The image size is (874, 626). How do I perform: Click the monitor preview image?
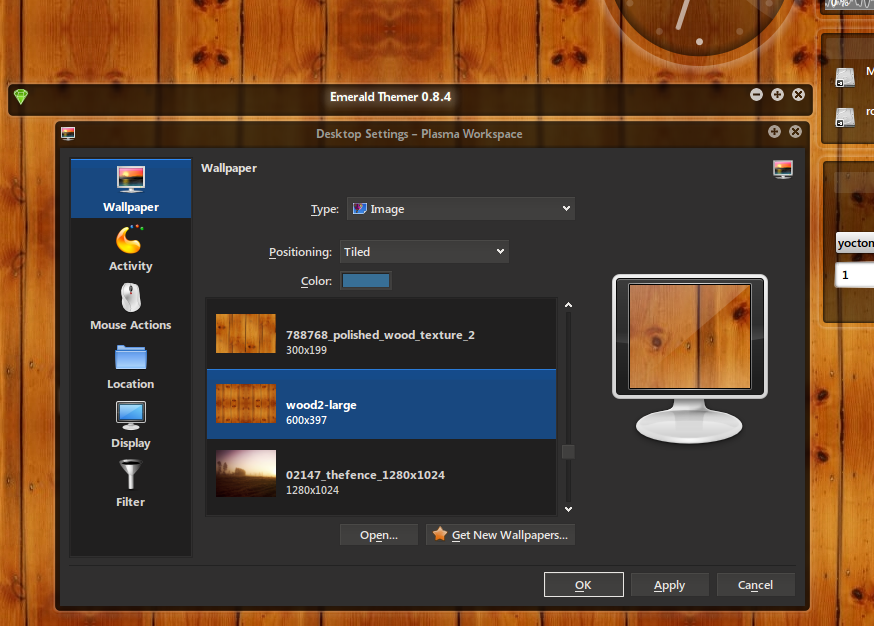690,336
